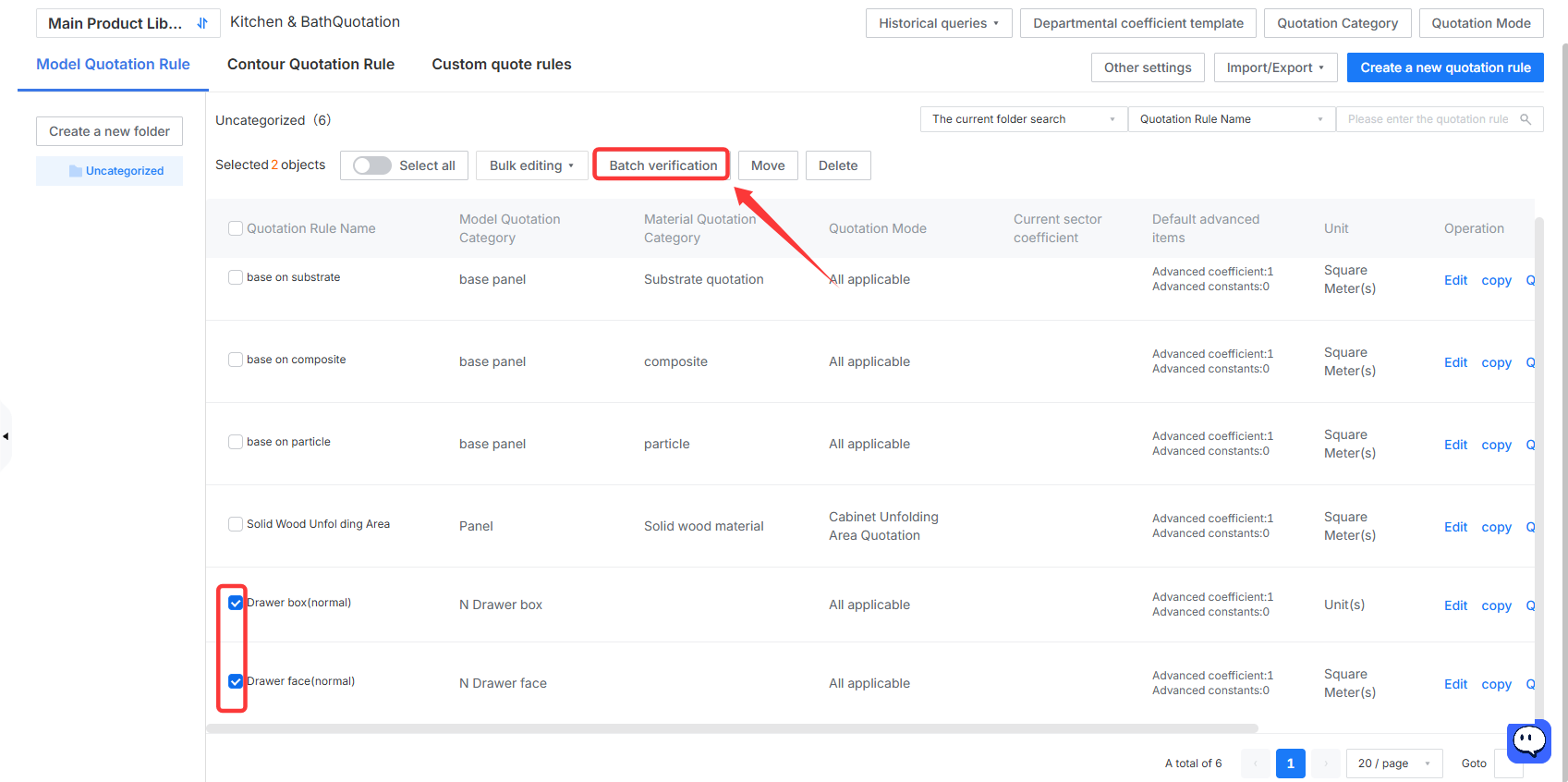Uncheck the Drawer box(normal) checkbox

pos(236,603)
